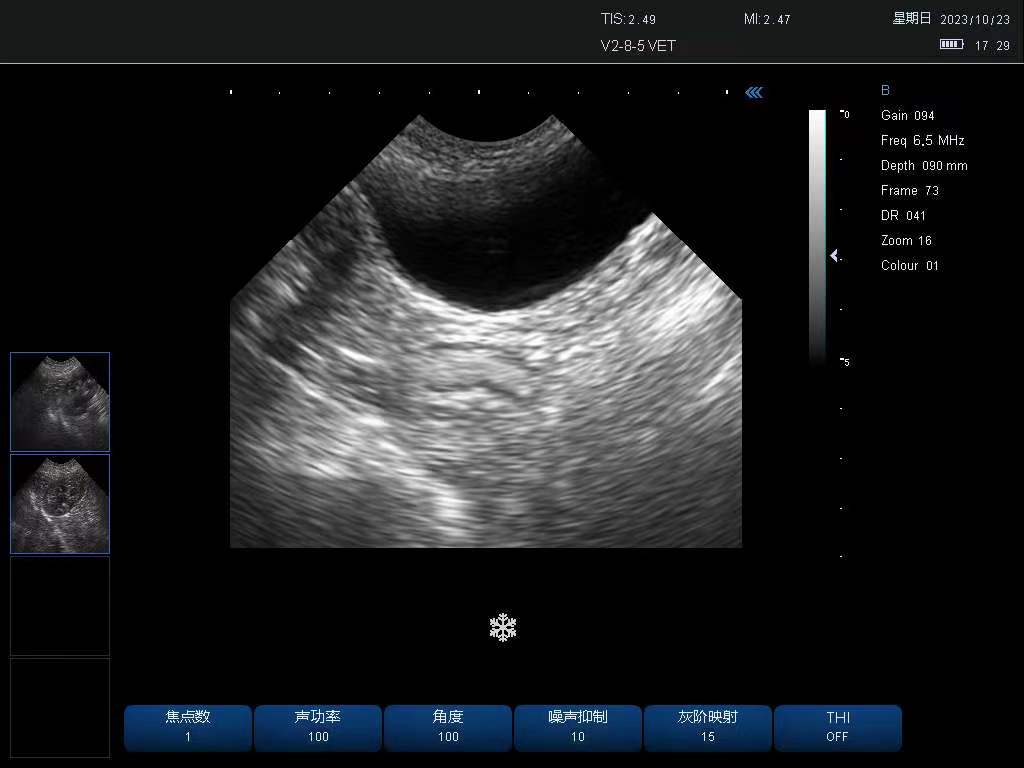Viewport: 1024px width, 768px height.
Task: Click the grayscale gradient bar
Action: pyautogui.click(x=817, y=235)
